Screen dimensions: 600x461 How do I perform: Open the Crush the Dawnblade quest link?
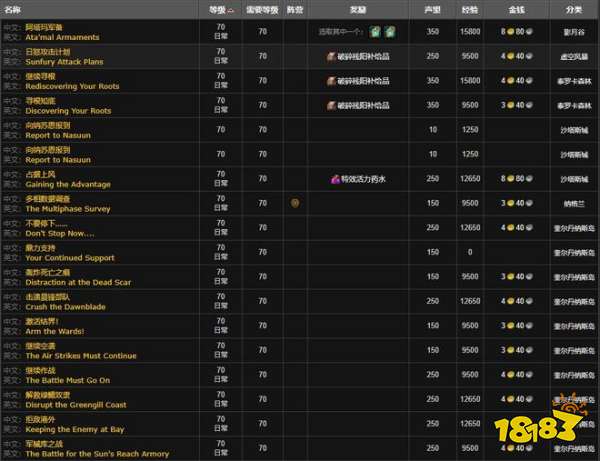68,307
